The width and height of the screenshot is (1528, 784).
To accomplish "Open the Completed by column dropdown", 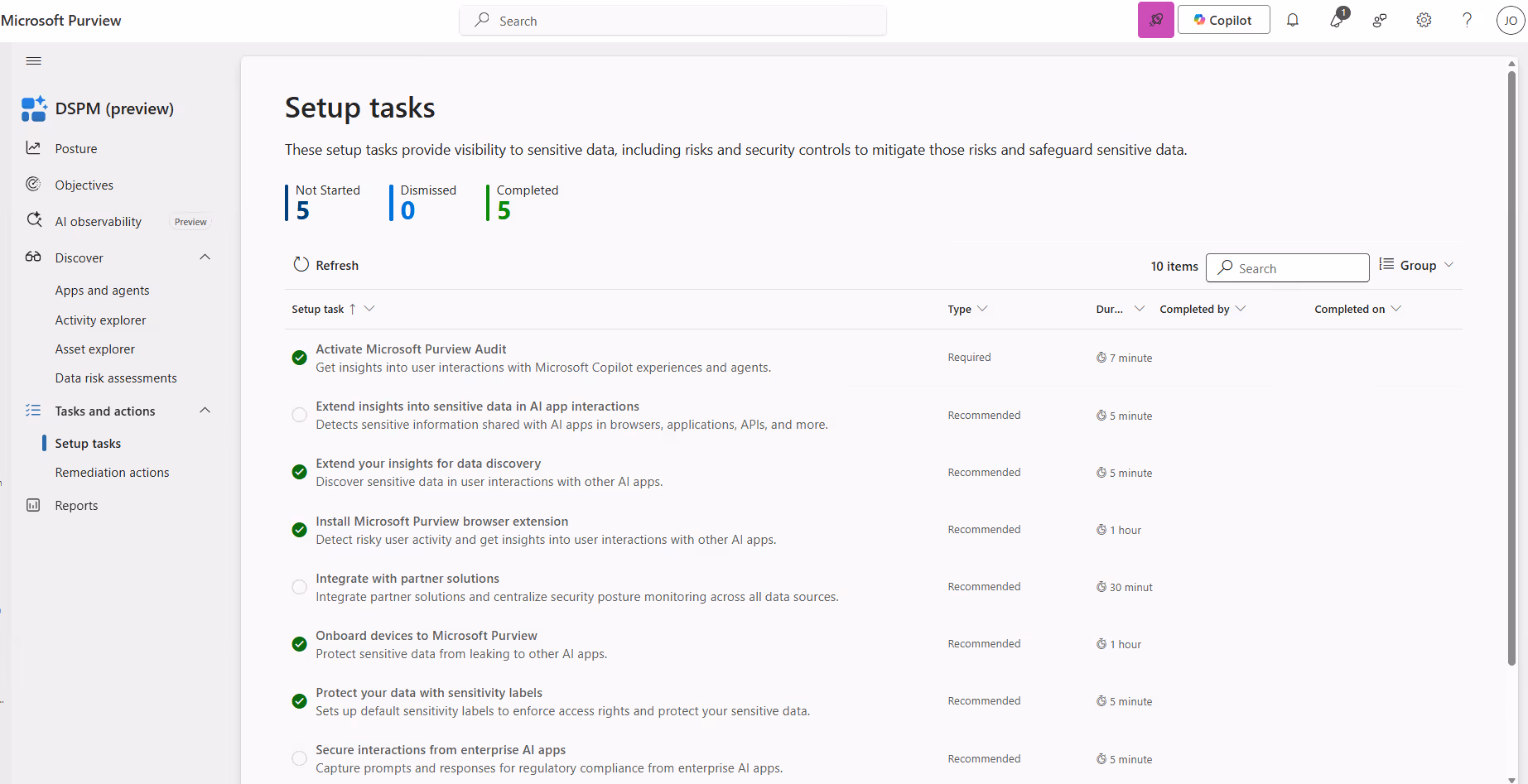I will 1241,309.
